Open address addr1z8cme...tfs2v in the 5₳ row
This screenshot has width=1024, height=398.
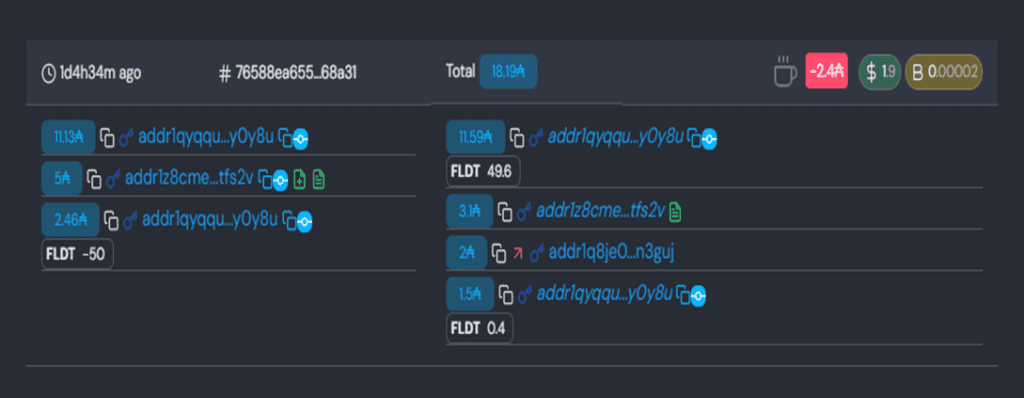189,178
